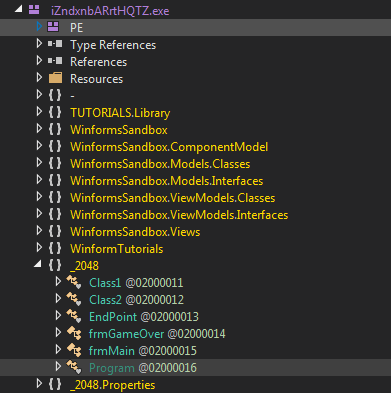This screenshot has width=391, height=393.
Task: Expand the TUTORIALS.Library namespace arrow
Action: click(39, 111)
